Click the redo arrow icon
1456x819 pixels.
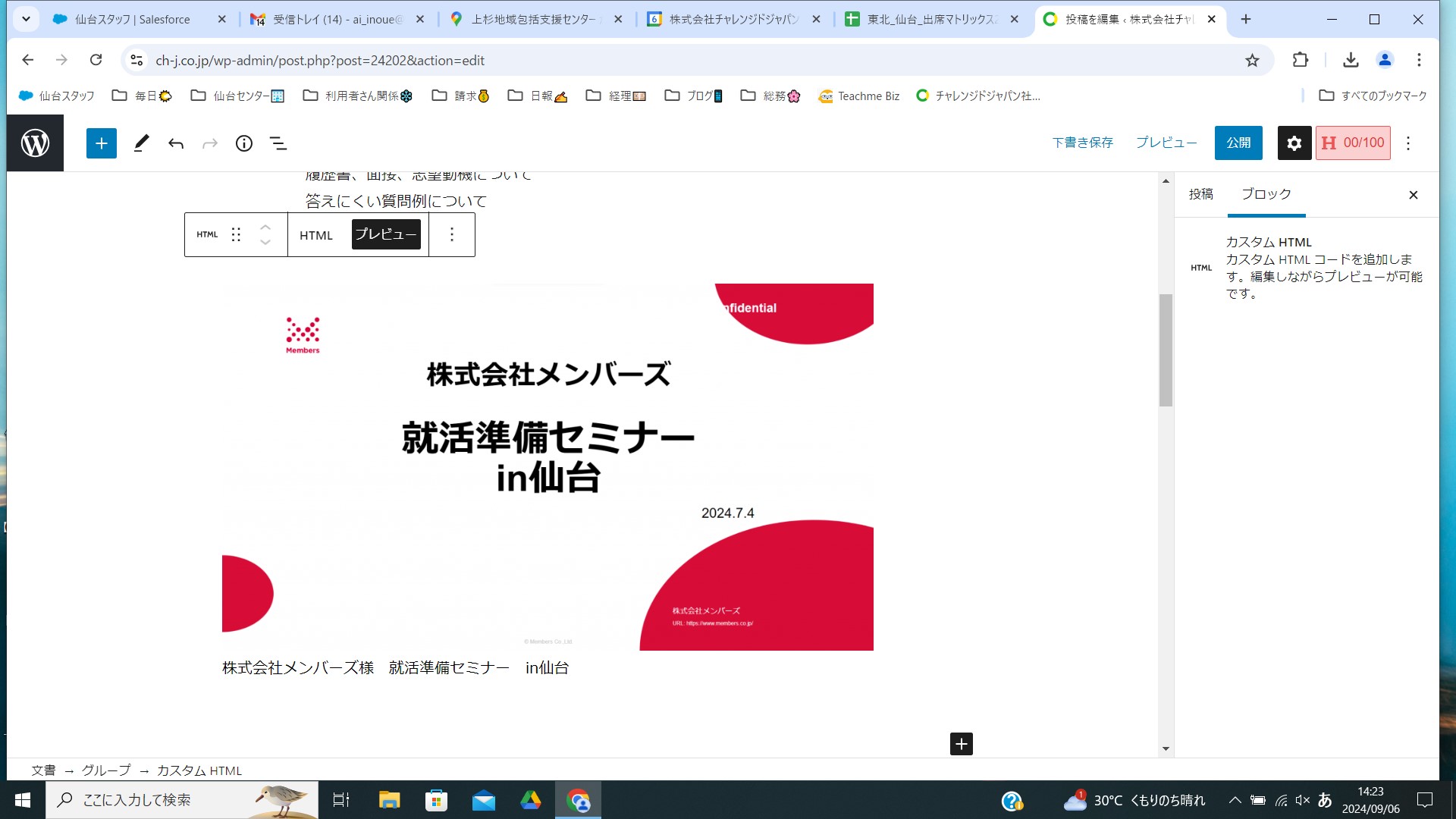pos(210,143)
